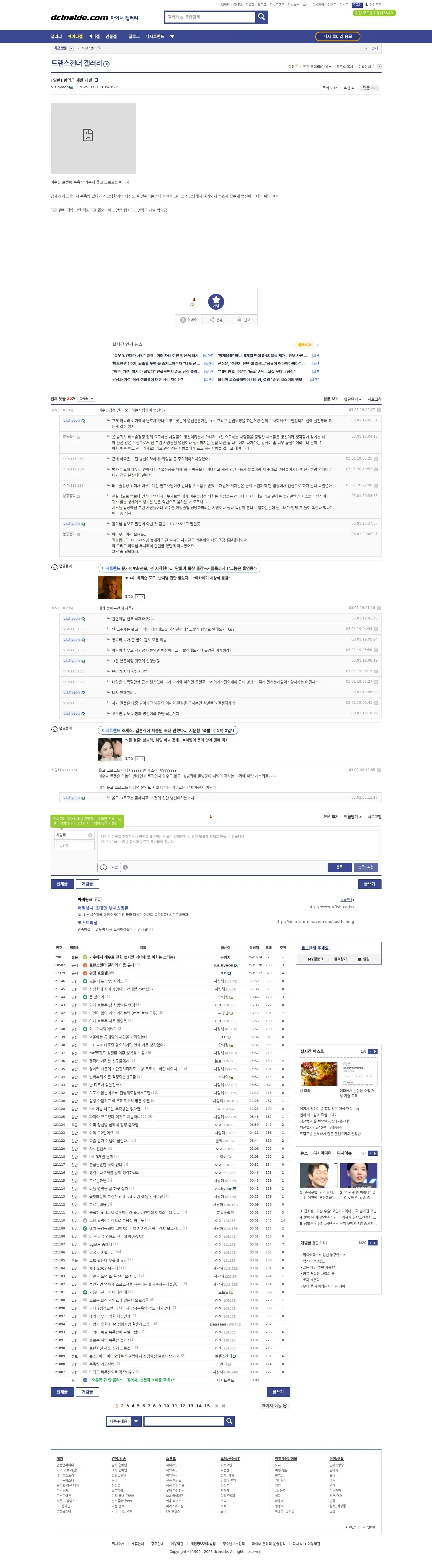432x1568 pixels.
Task: Switch to the 디시미디어 tab
Action: coord(322,1153)
